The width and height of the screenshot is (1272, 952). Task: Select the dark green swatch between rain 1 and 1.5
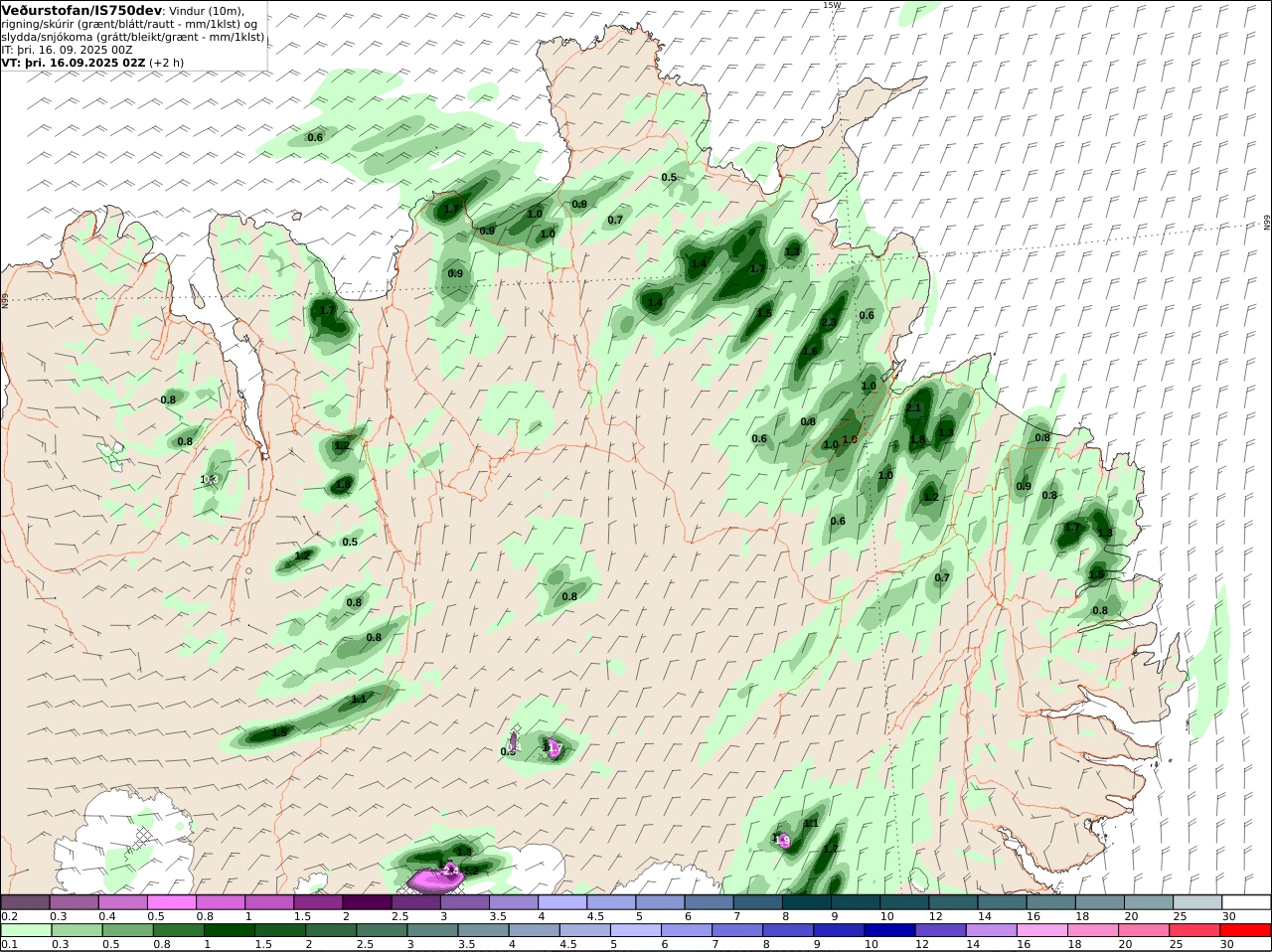(229, 930)
